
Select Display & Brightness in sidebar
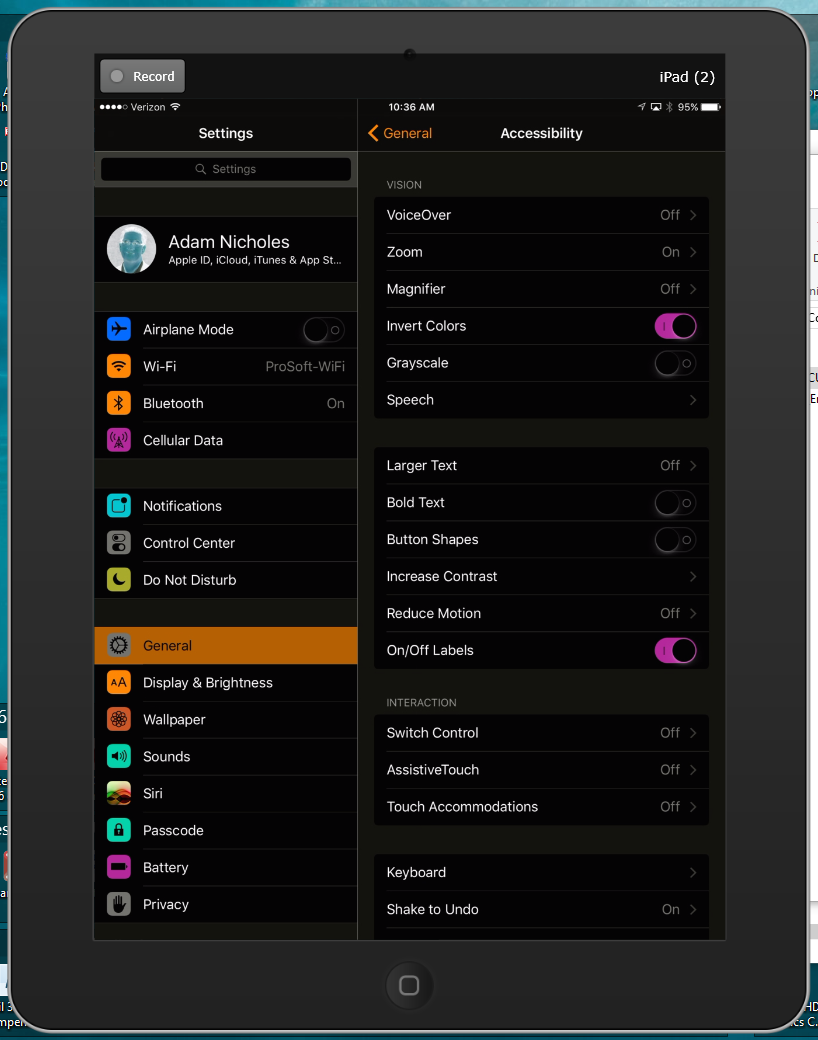pos(226,682)
